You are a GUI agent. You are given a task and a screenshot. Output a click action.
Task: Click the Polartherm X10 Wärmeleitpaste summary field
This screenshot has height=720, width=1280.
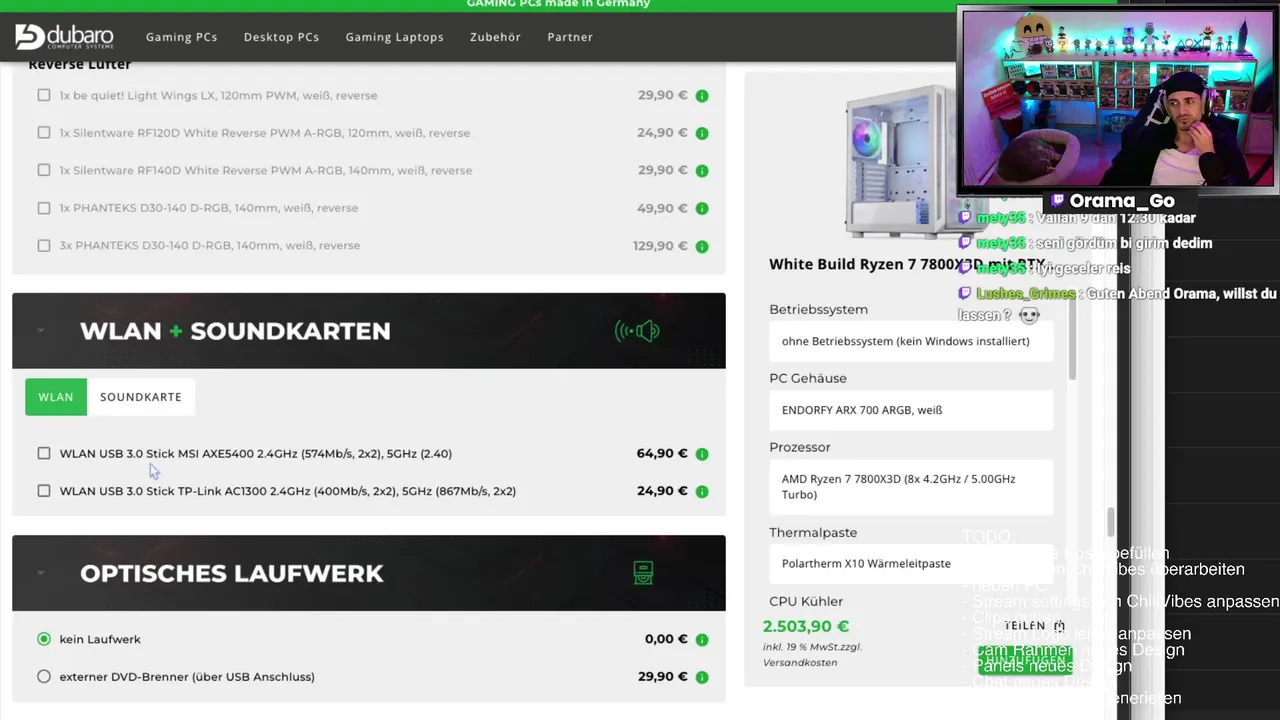point(911,564)
